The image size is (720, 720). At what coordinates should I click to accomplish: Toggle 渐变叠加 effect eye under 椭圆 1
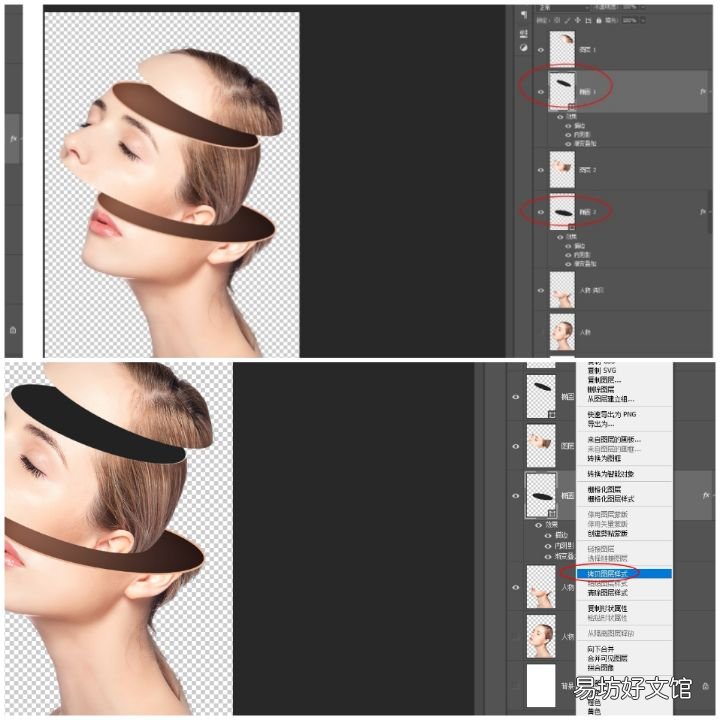click(568, 144)
